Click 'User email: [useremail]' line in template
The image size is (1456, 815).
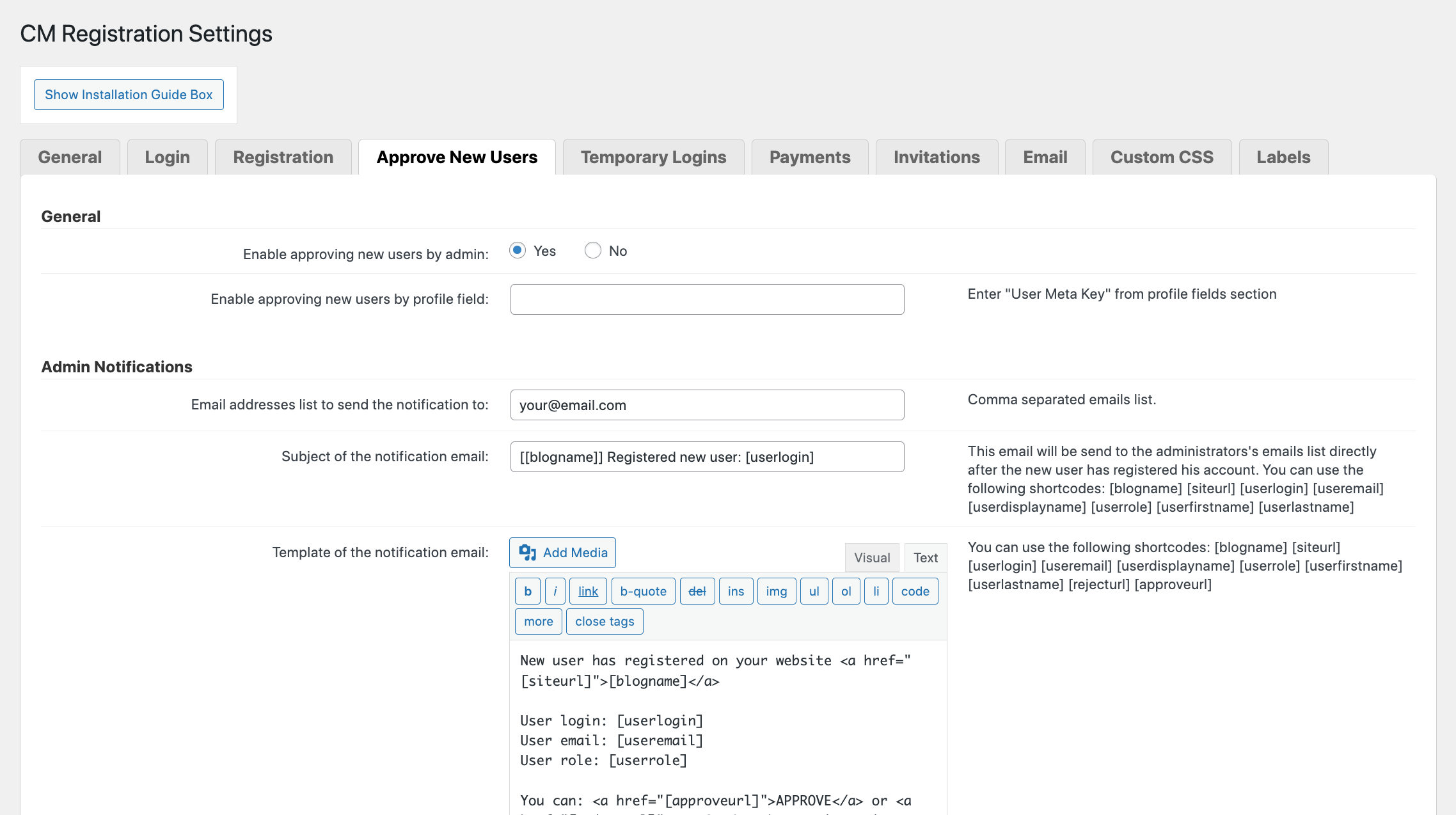pyautogui.click(x=612, y=740)
